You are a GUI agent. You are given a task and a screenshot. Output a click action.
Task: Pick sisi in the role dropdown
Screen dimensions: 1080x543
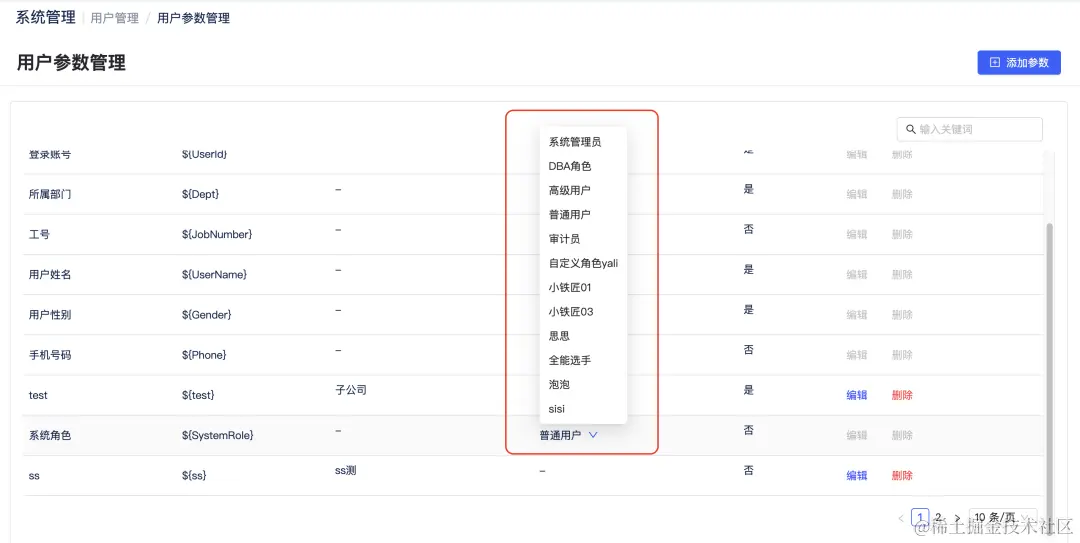click(x=557, y=409)
